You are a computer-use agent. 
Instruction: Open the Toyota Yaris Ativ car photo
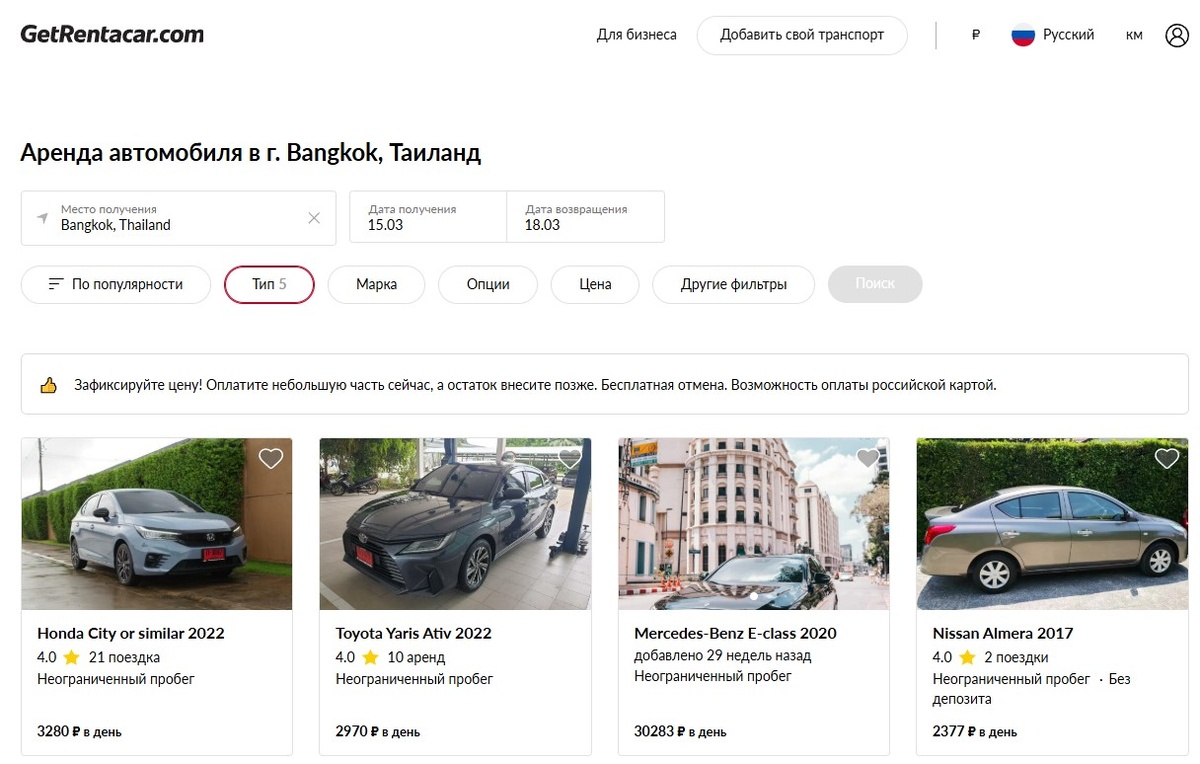click(x=455, y=524)
